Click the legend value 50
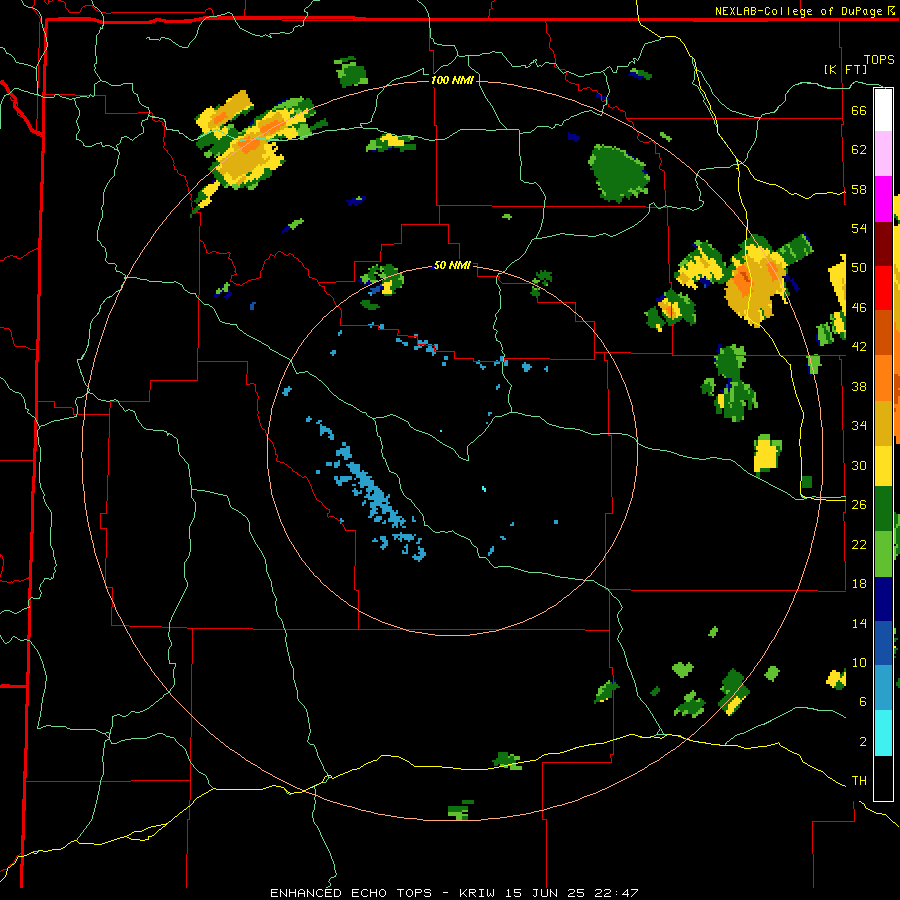 point(859,268)
